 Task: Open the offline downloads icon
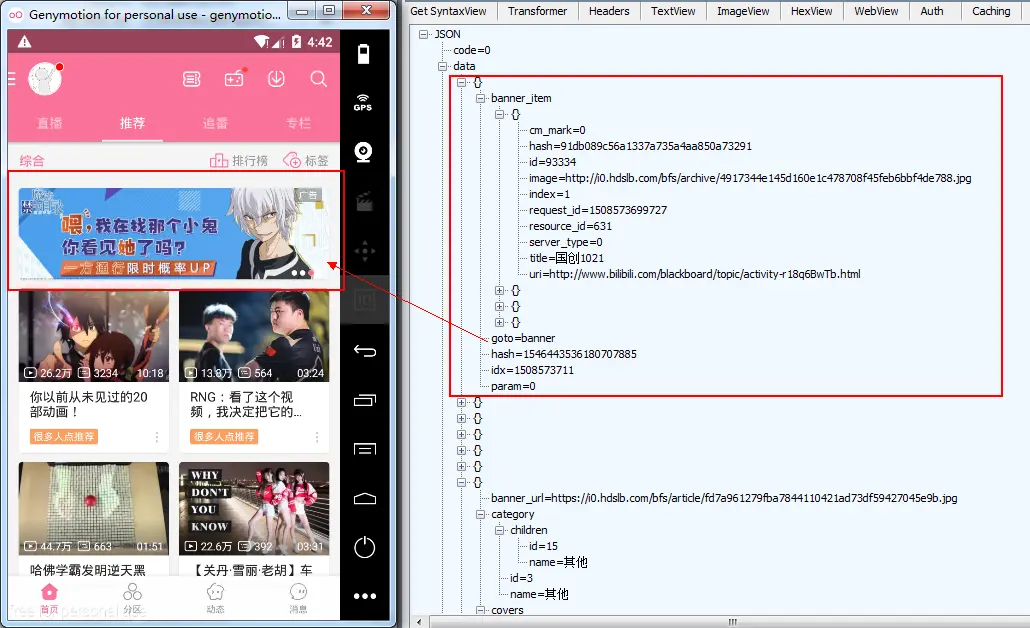[x=277, y=79]
